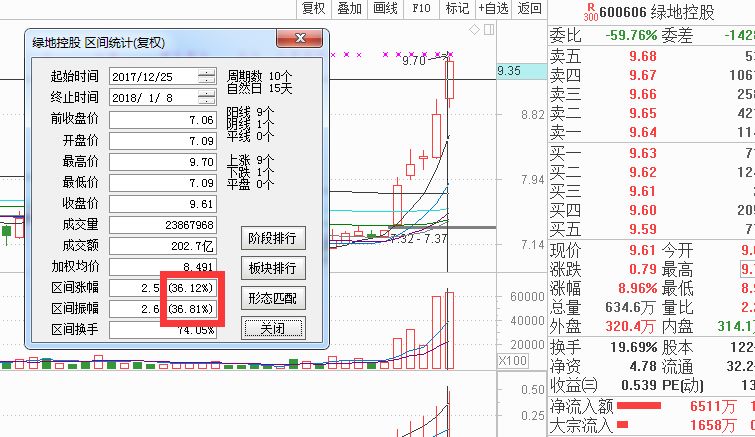Click the 加权均价 field 8.491

coord(163,267)
